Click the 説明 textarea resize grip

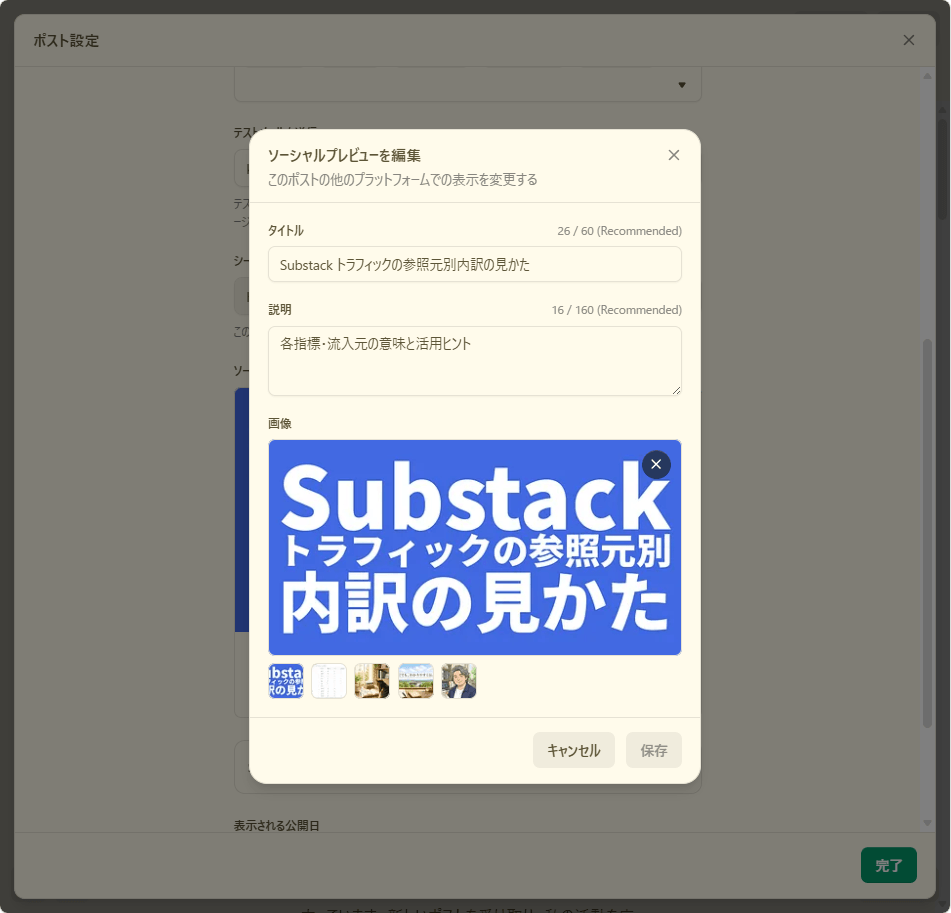[x=676, y=391]
